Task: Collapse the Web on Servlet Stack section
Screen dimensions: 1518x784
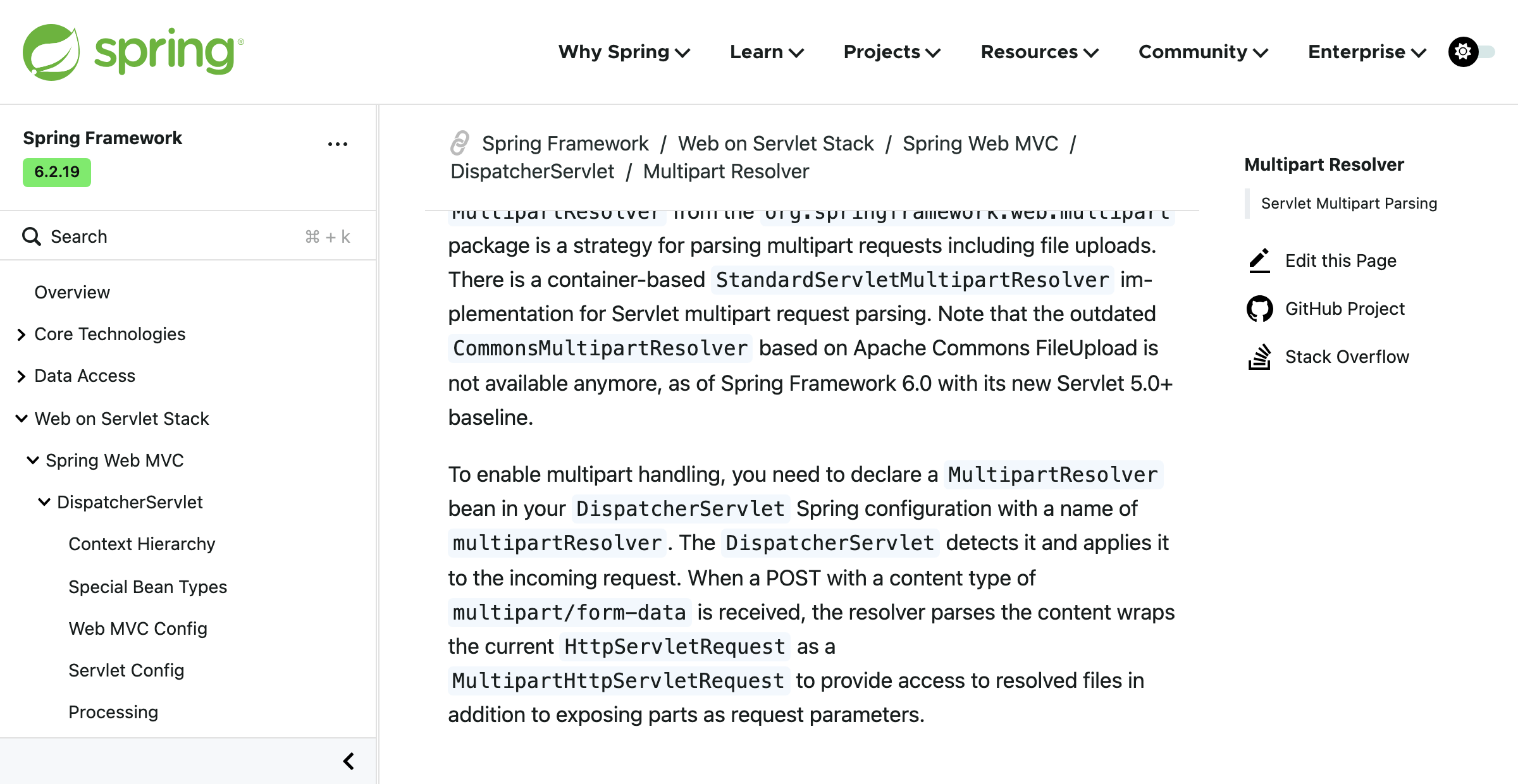Action: coord(22,418)
